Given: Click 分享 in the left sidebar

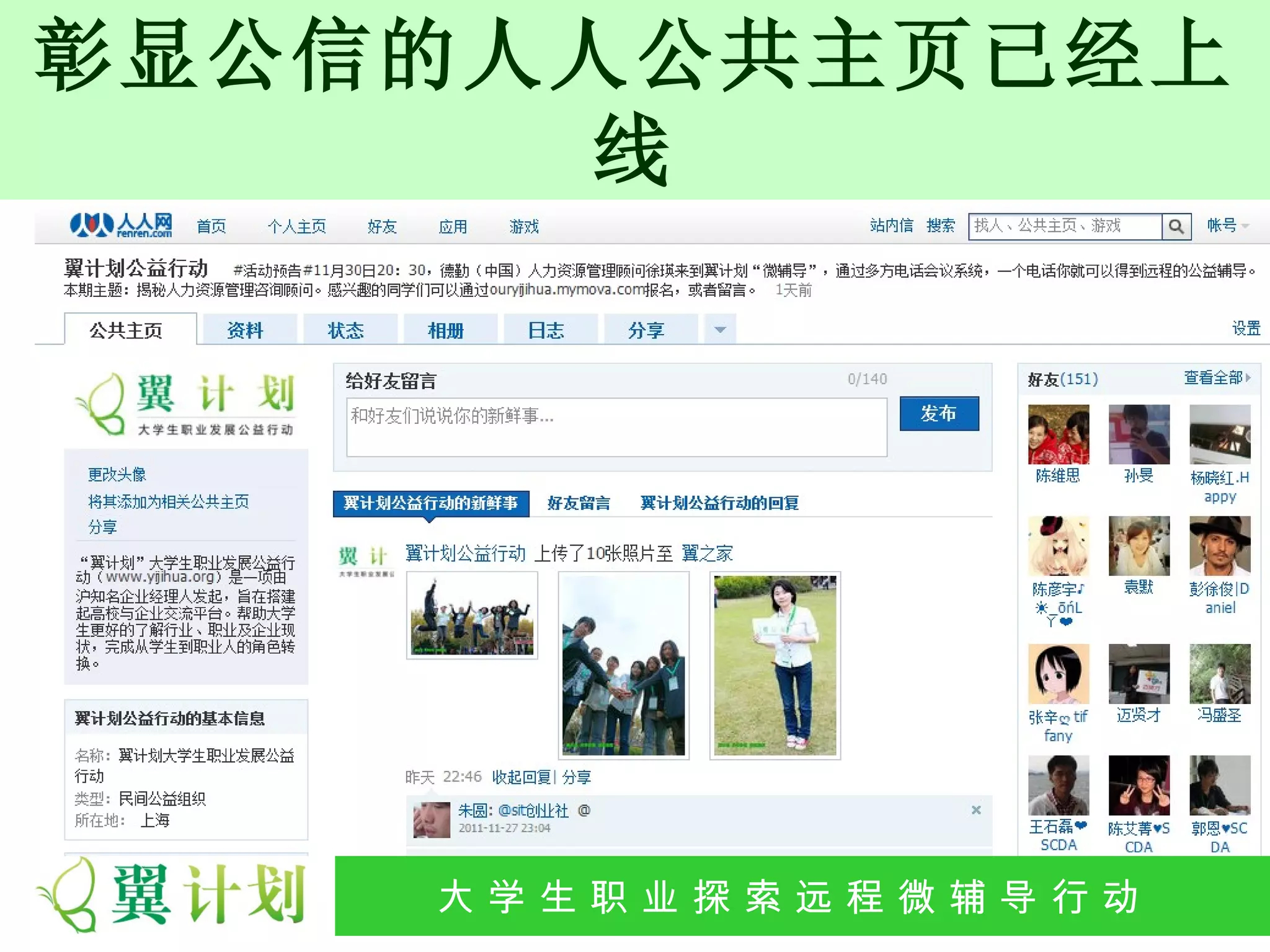Looking at the screenshot, I should pyautogui.click(x=102, y=527).
